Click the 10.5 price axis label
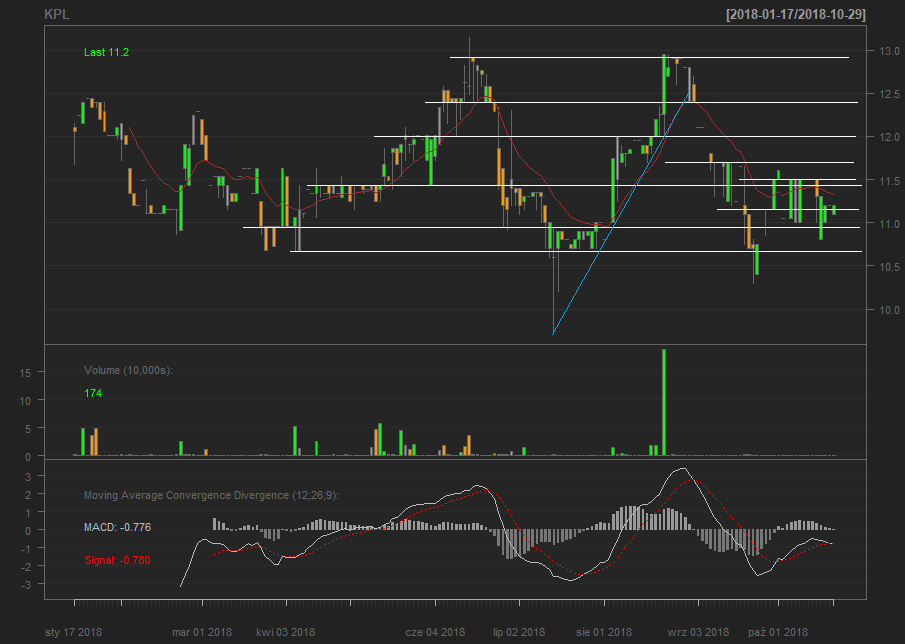This screenshot has height=644, width=905. coord(889,267)
